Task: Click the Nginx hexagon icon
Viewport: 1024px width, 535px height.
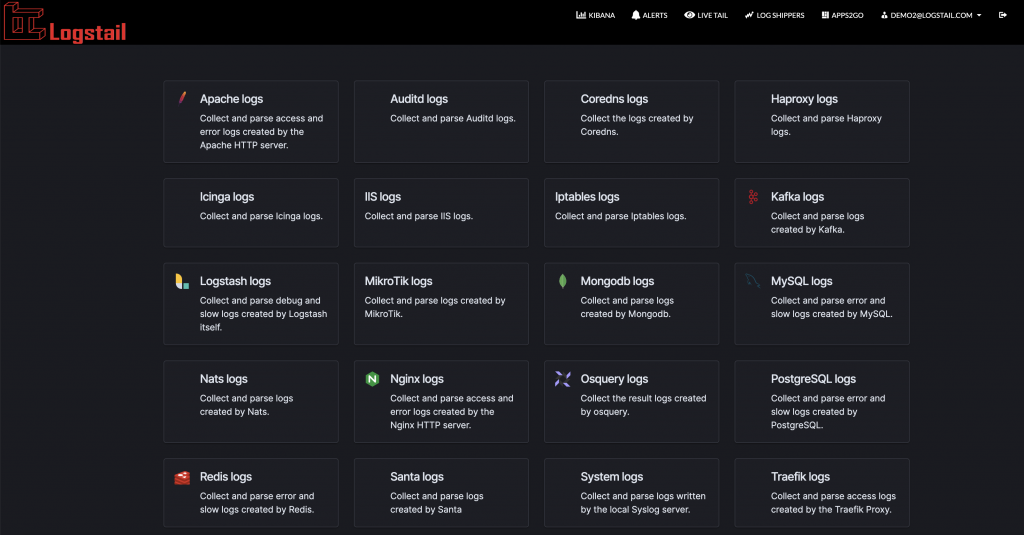Action: (372, 379)
